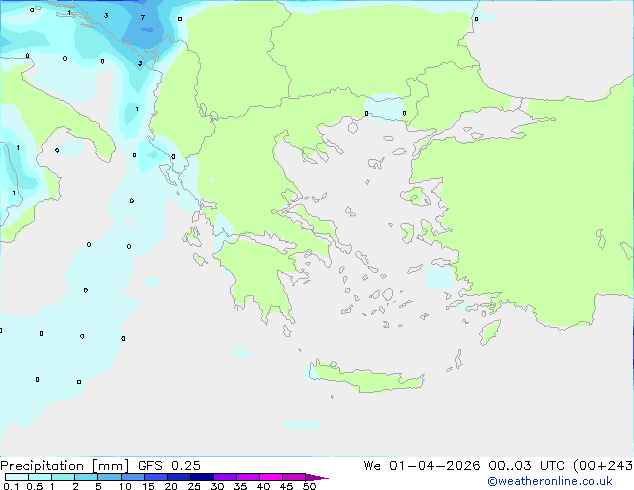Select the 30–35 mm violet legend swatch
The image size is (634, 490).
coord(224,477)
